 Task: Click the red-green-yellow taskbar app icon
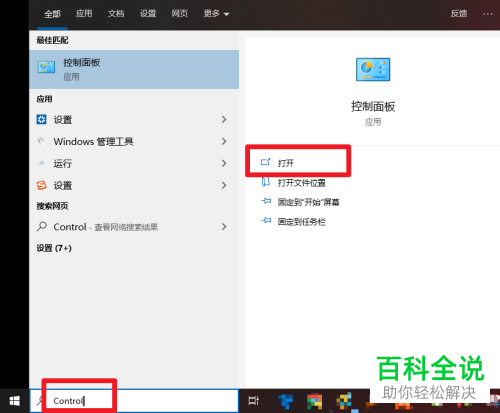(x=314, y=401)
